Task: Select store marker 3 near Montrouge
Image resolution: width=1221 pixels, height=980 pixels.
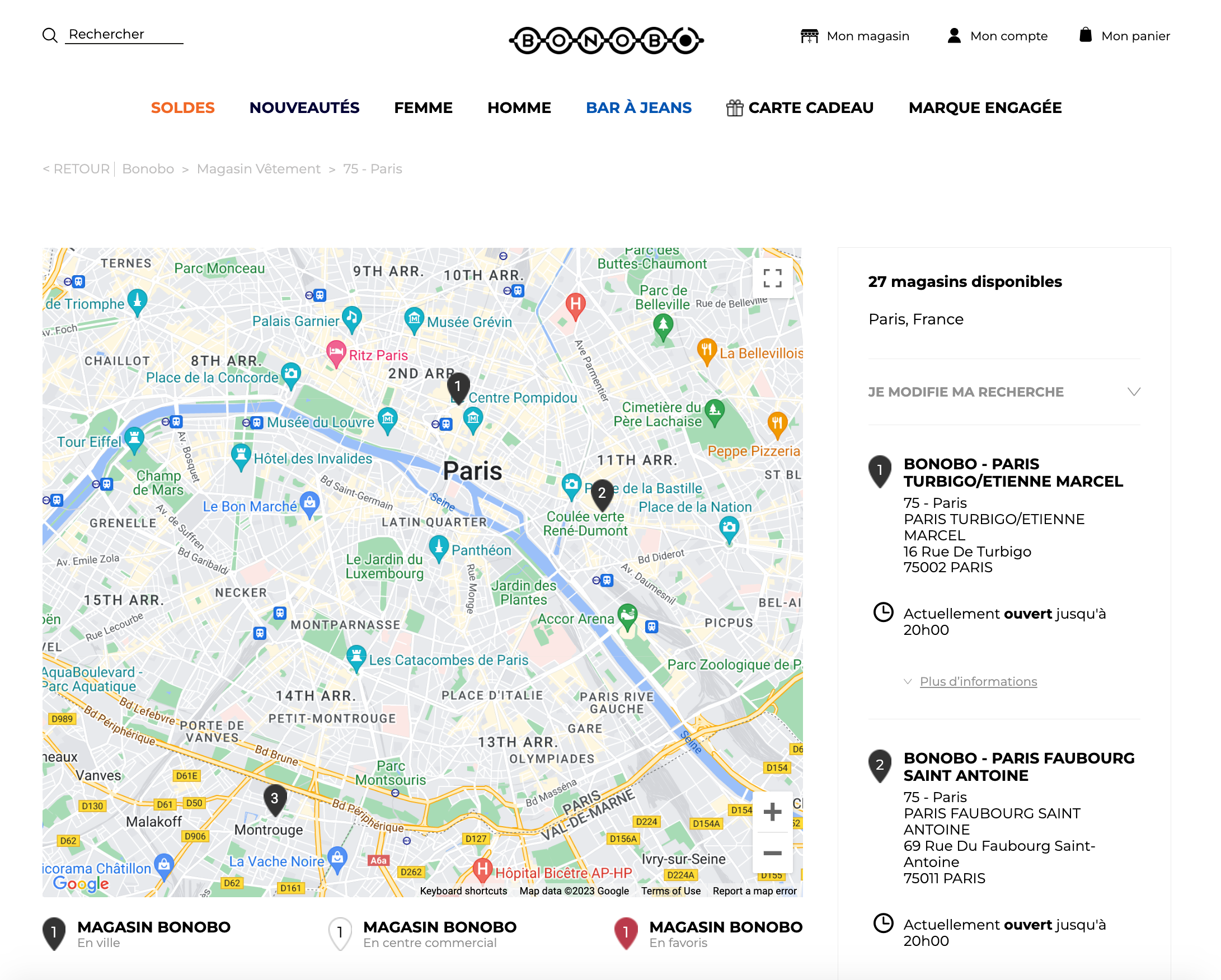Action: coord(275,799)
